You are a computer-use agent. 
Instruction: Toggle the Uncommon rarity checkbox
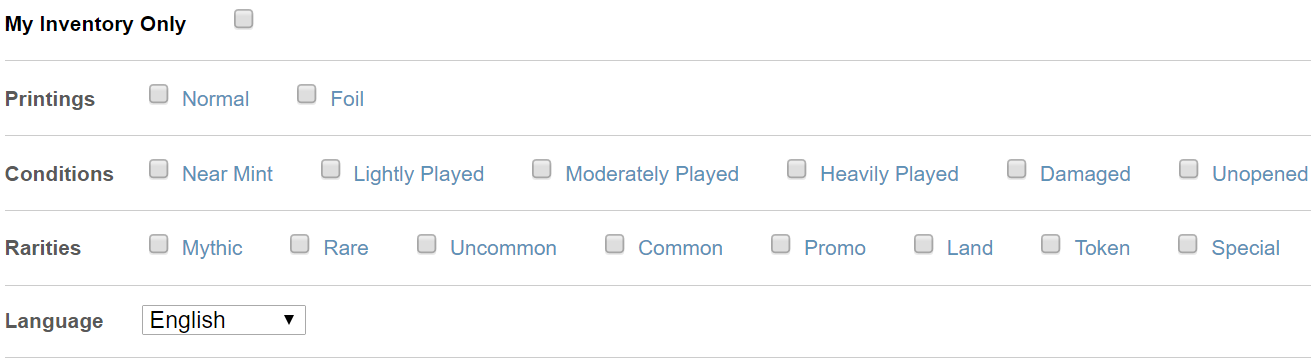pyautogui.click(x=427, y=243)
